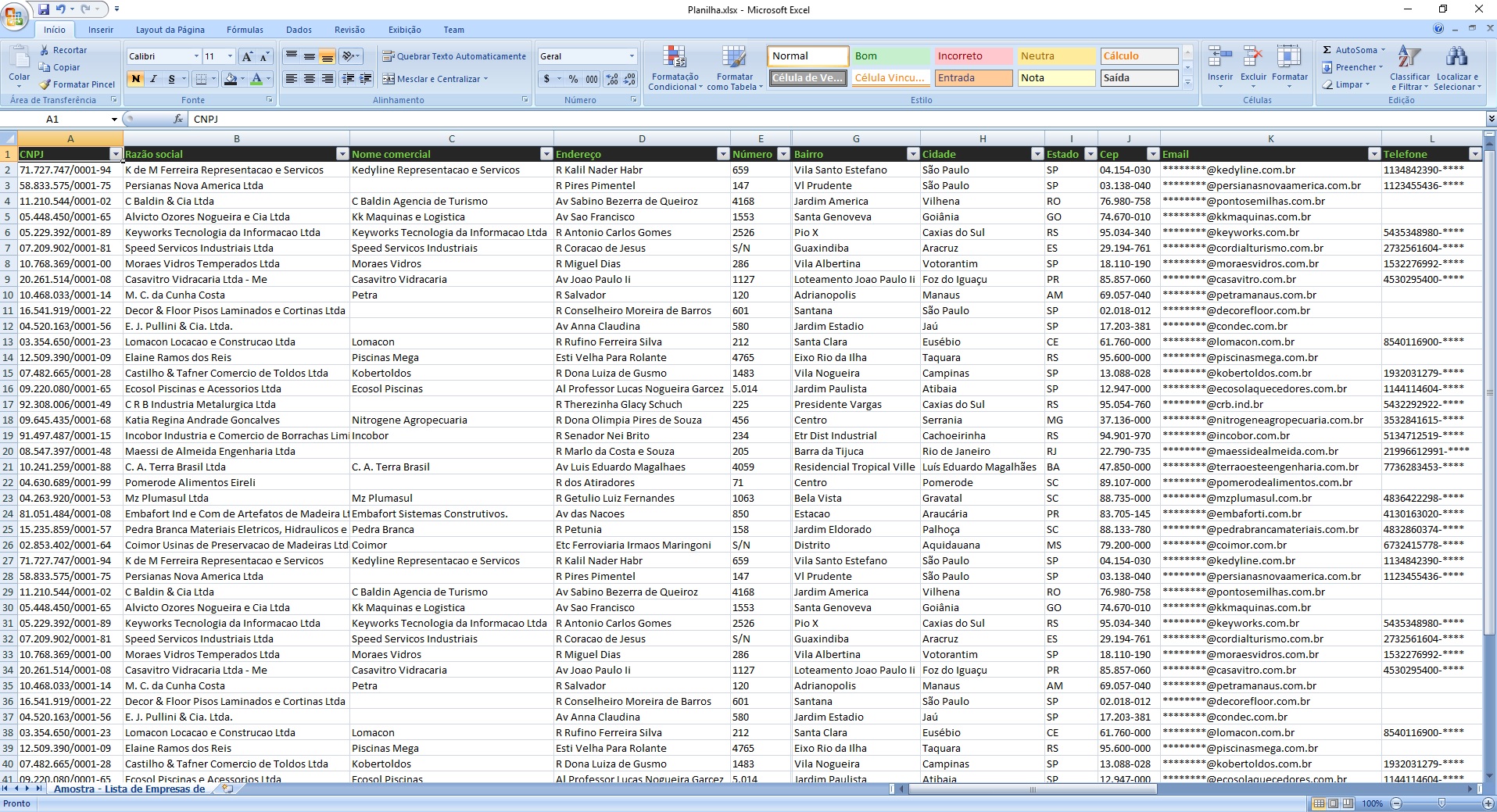Align text to the top

[292, 56]
